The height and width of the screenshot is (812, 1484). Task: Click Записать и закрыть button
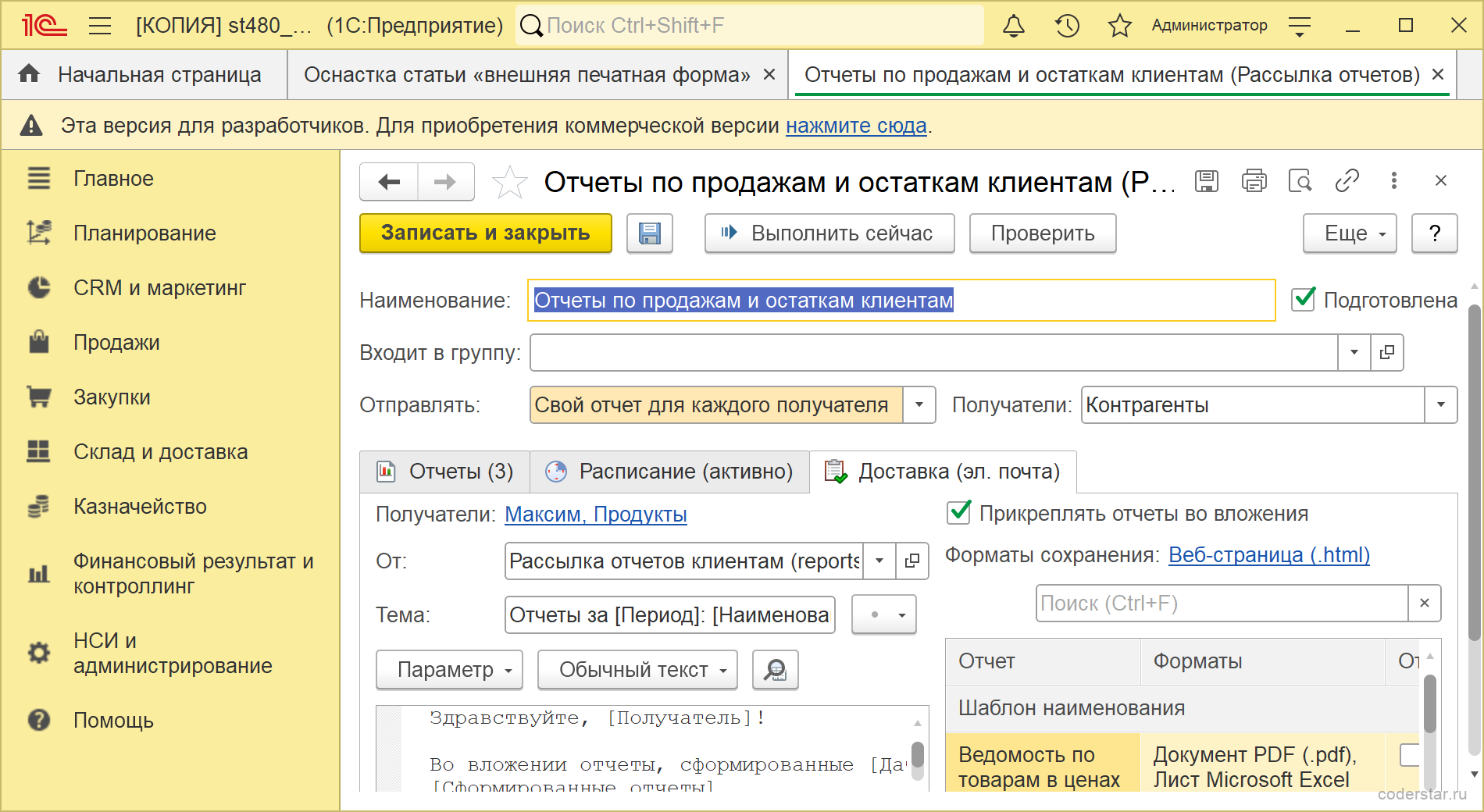pos(486,233)
